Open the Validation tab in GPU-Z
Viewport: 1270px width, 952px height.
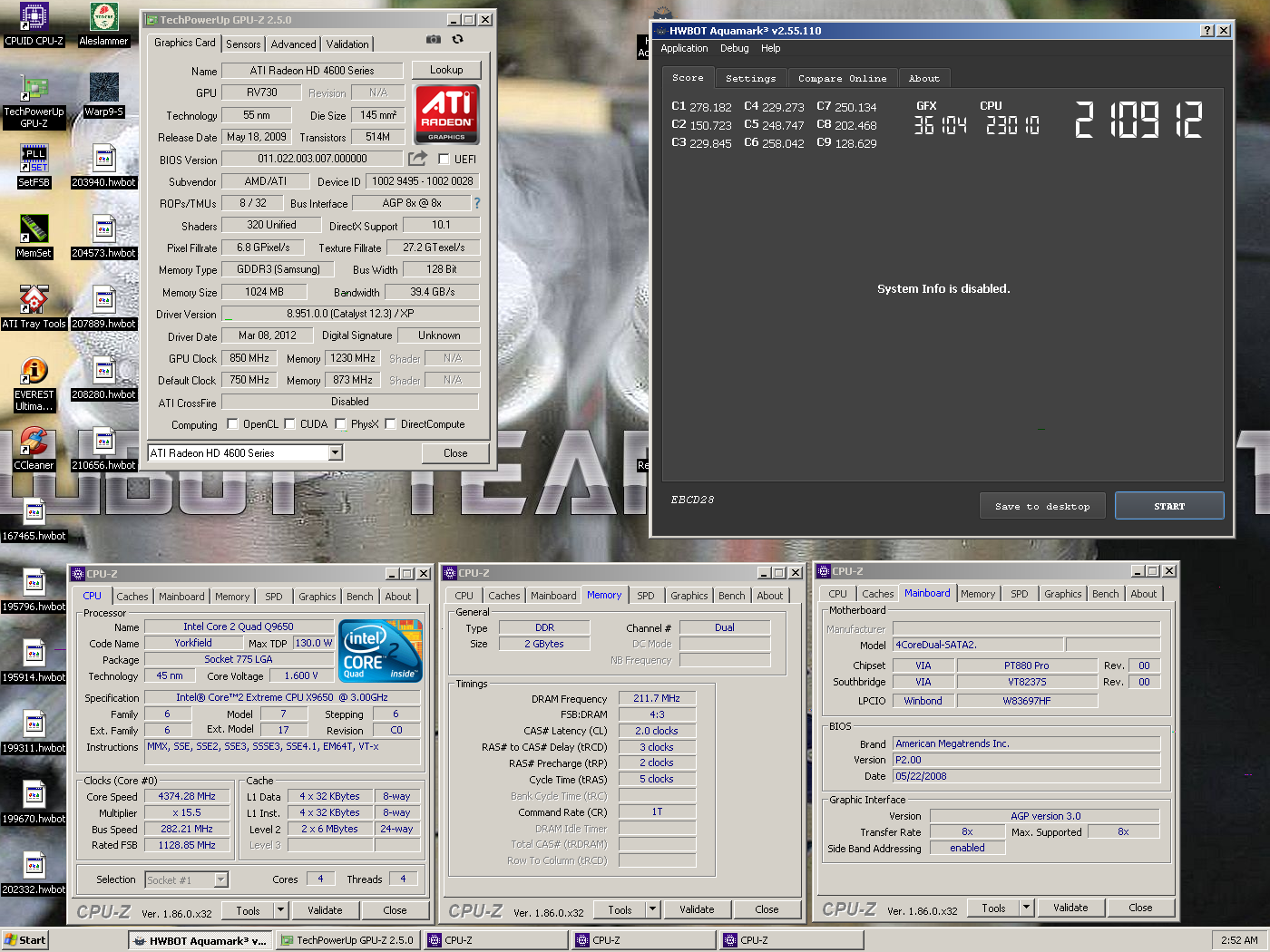[347, 44]
